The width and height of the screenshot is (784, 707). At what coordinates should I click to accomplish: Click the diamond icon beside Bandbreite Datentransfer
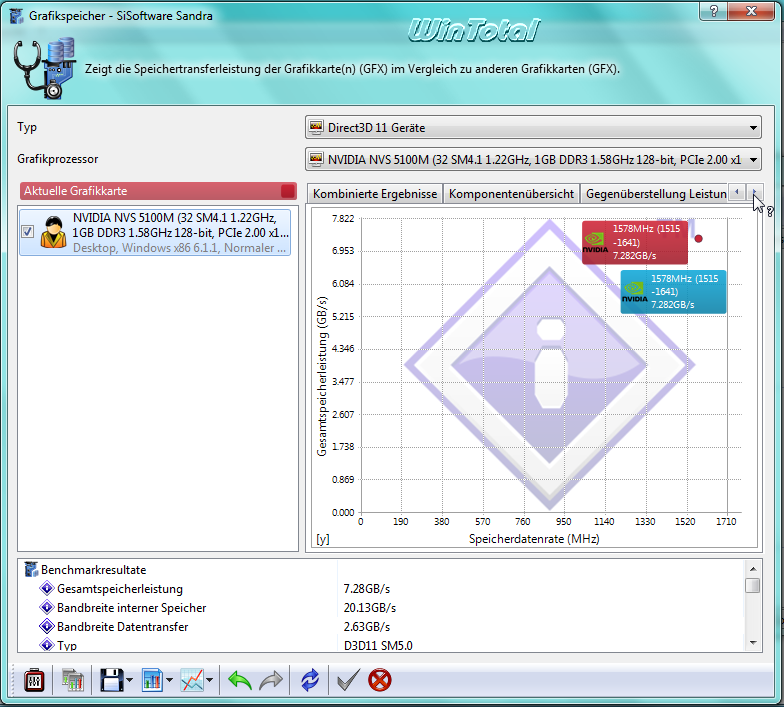[x=46, y=626]
